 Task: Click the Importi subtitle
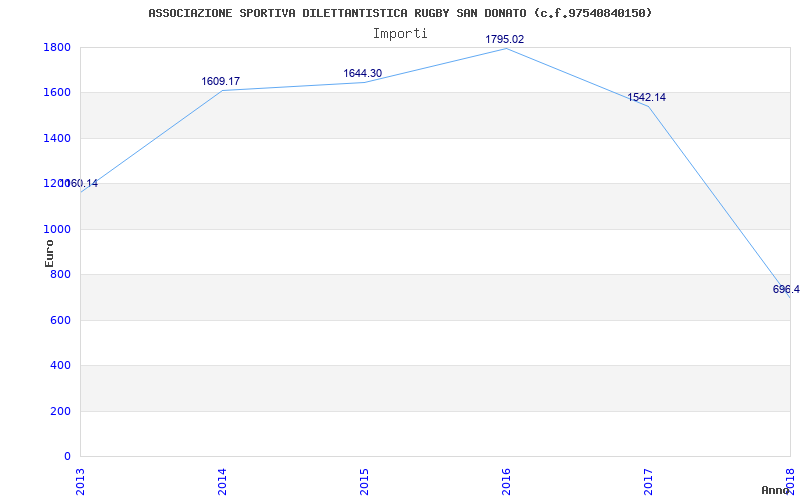(400, 34)
